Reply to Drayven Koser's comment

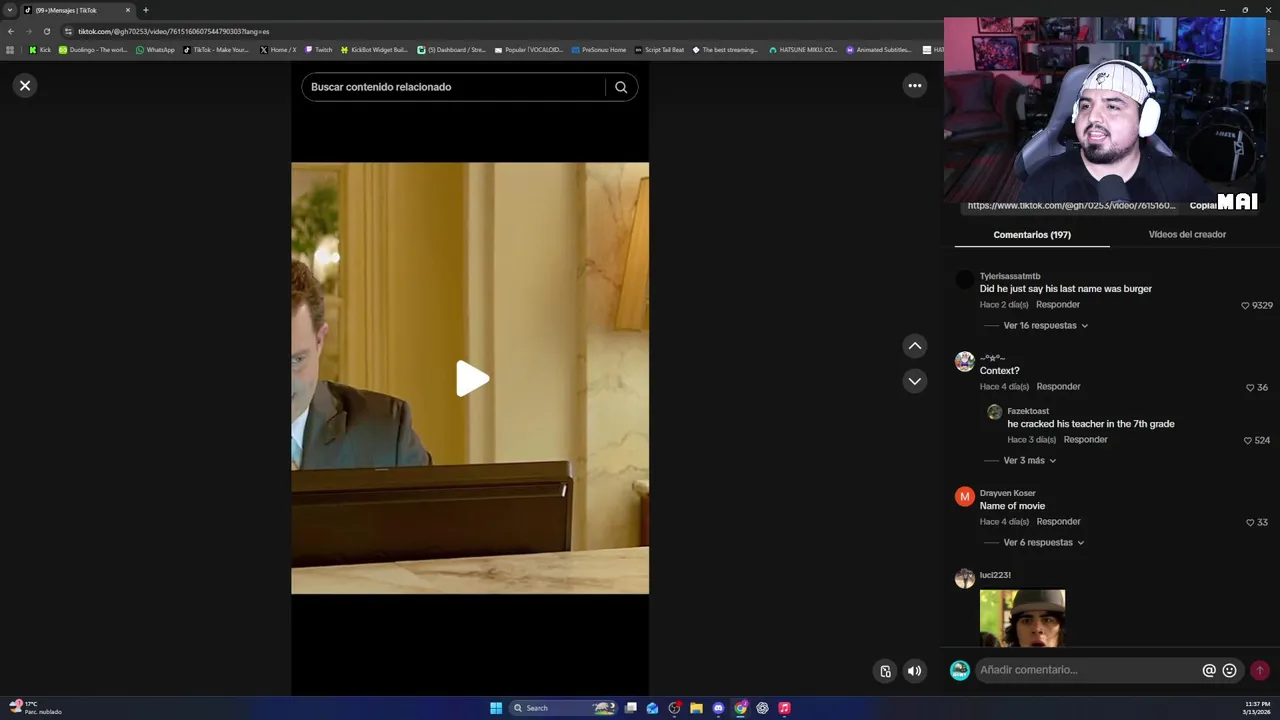point(1058,522)
